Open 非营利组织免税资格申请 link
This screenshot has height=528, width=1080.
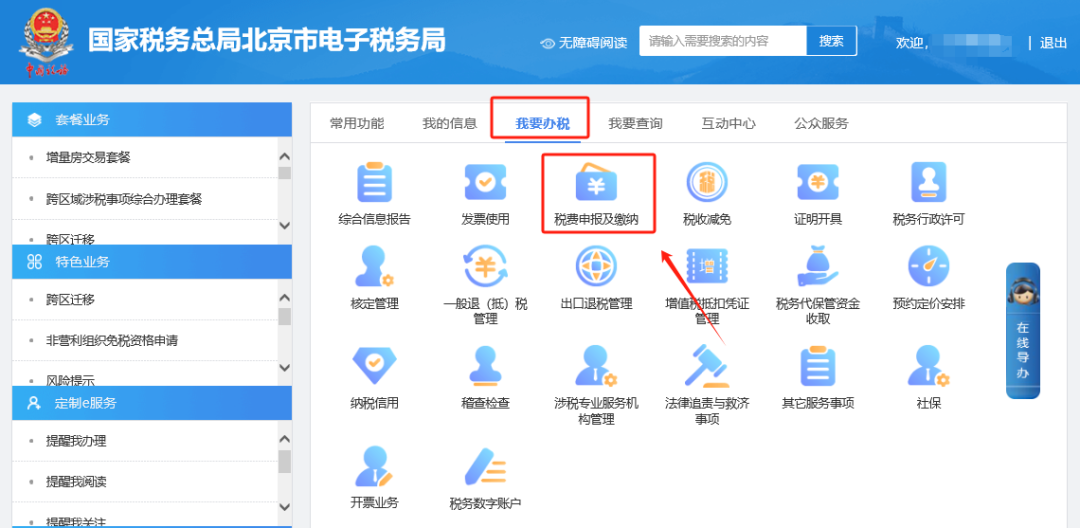(x=112, y=341)
